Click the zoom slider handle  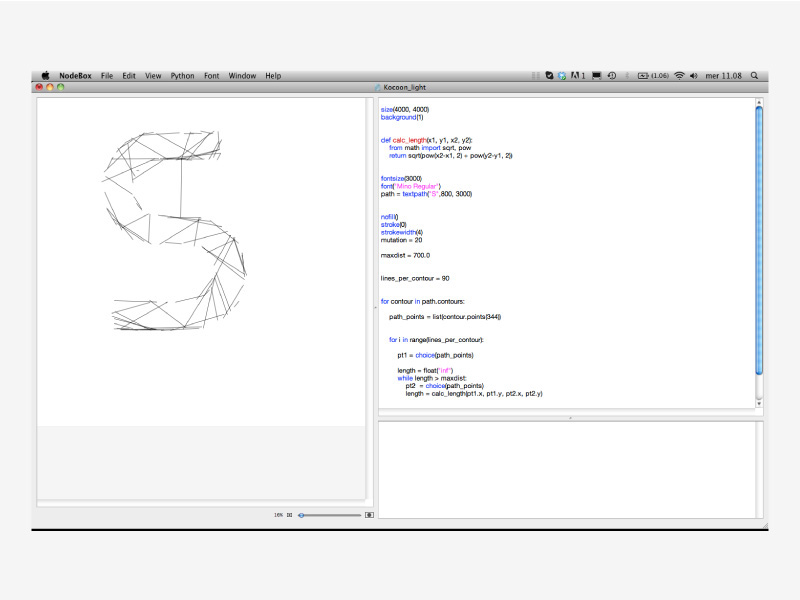(302, 515)
